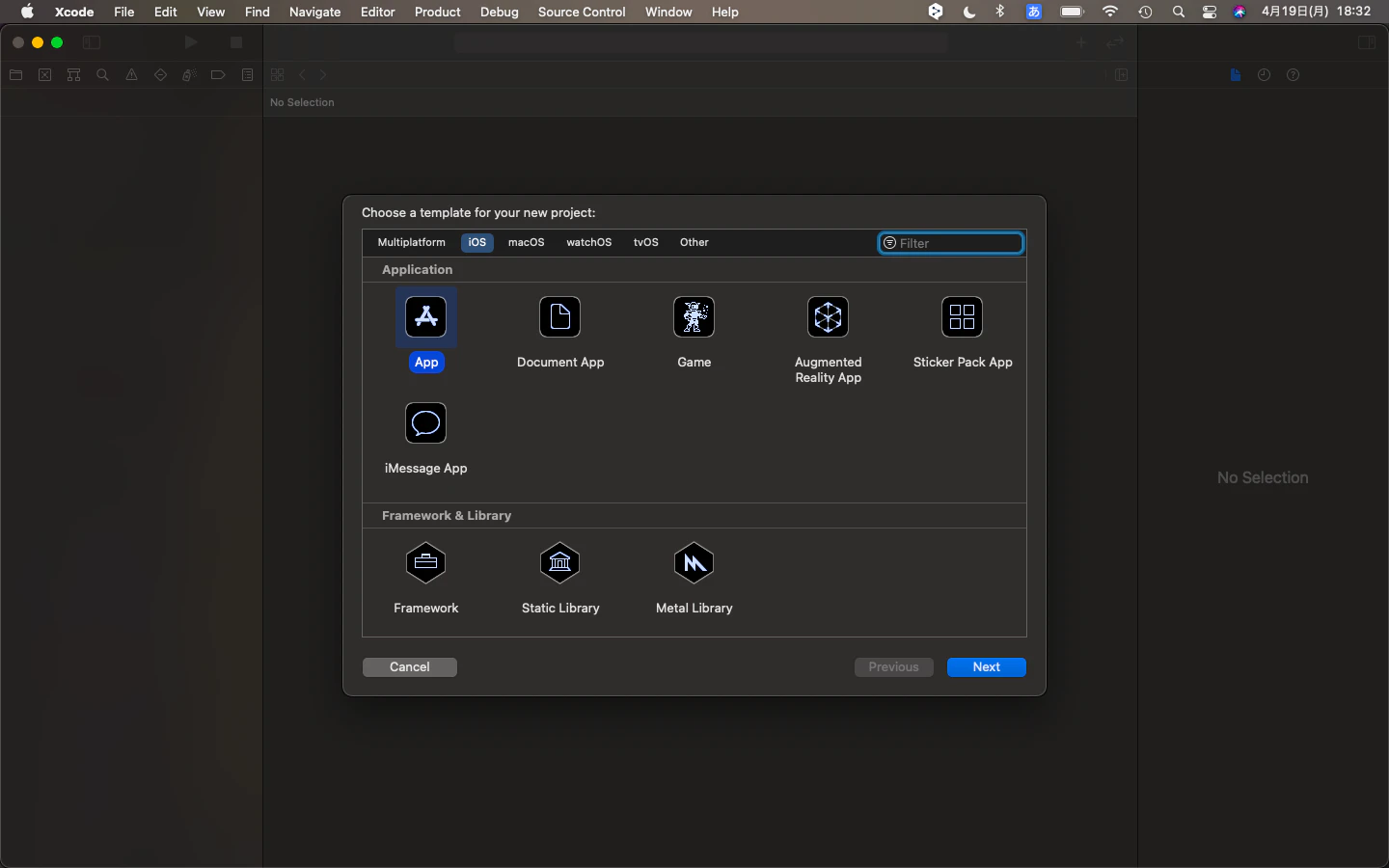
Task: Pick the Framework template
Action: pyautogui.click(x=426, y=563)
